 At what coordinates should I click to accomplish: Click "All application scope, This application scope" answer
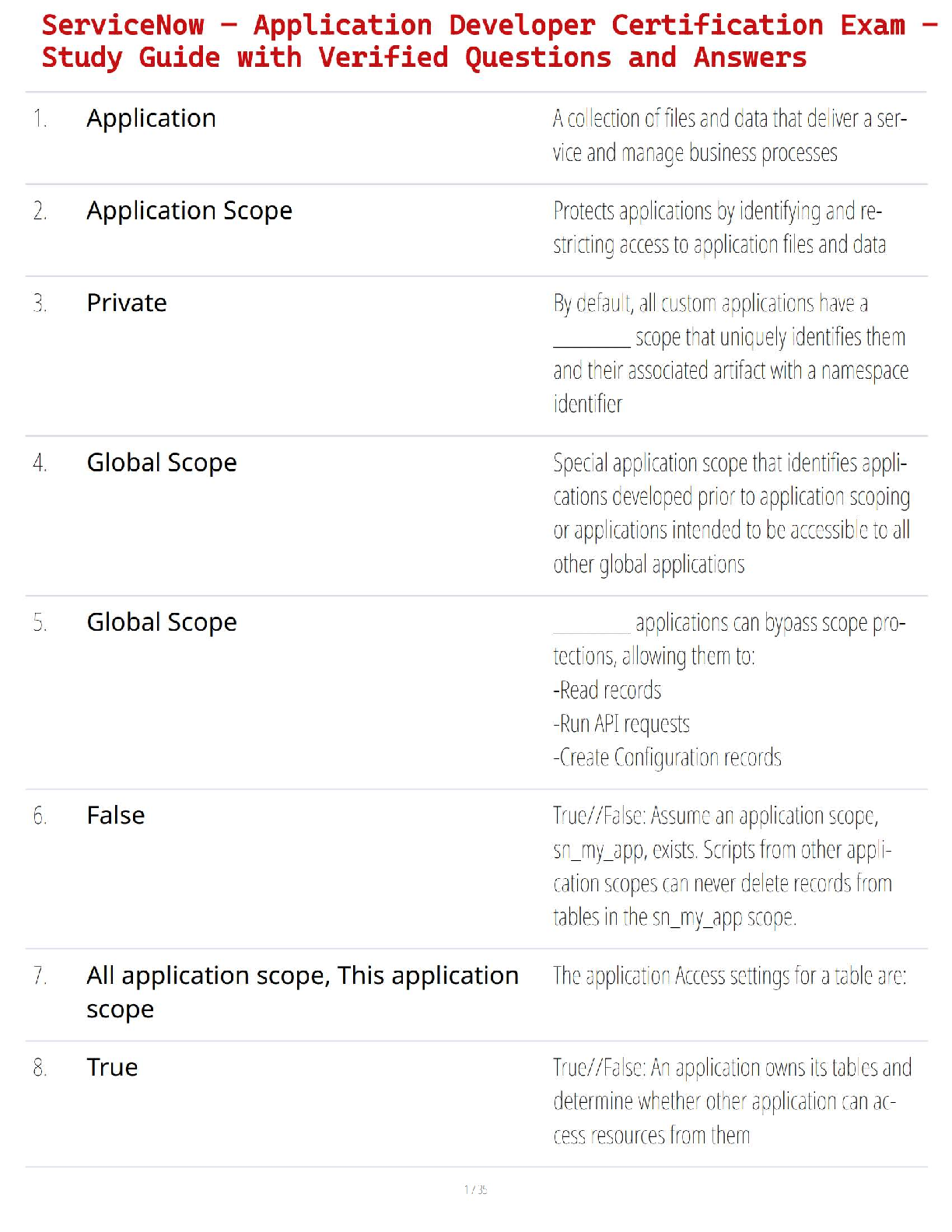click(302, 992)
